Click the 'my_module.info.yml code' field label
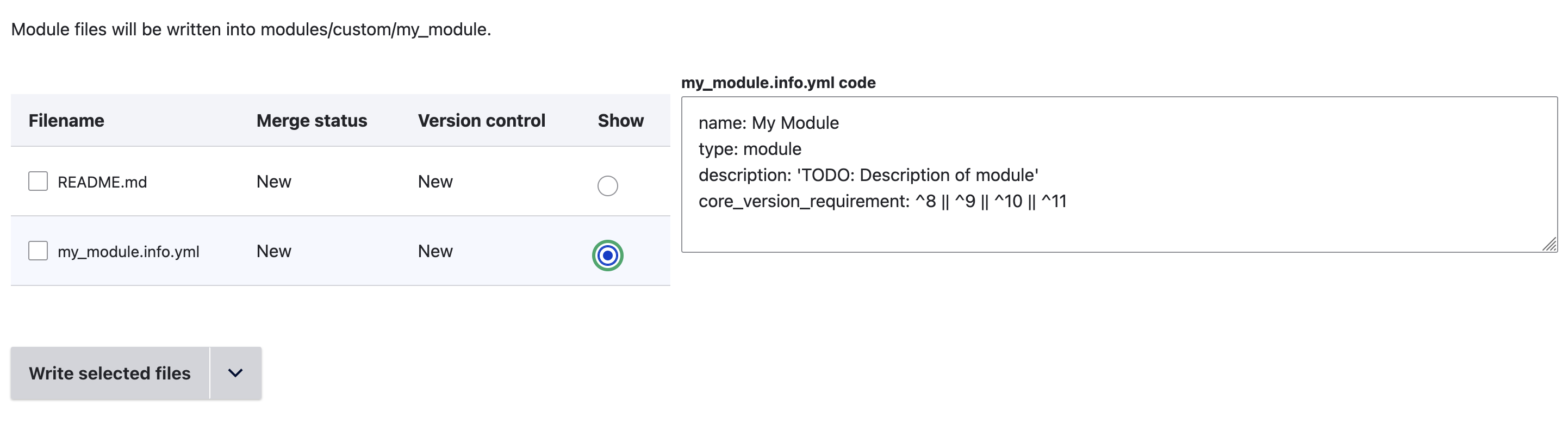Viewport: 1568px width, 436px height. [x=778, y=83]
